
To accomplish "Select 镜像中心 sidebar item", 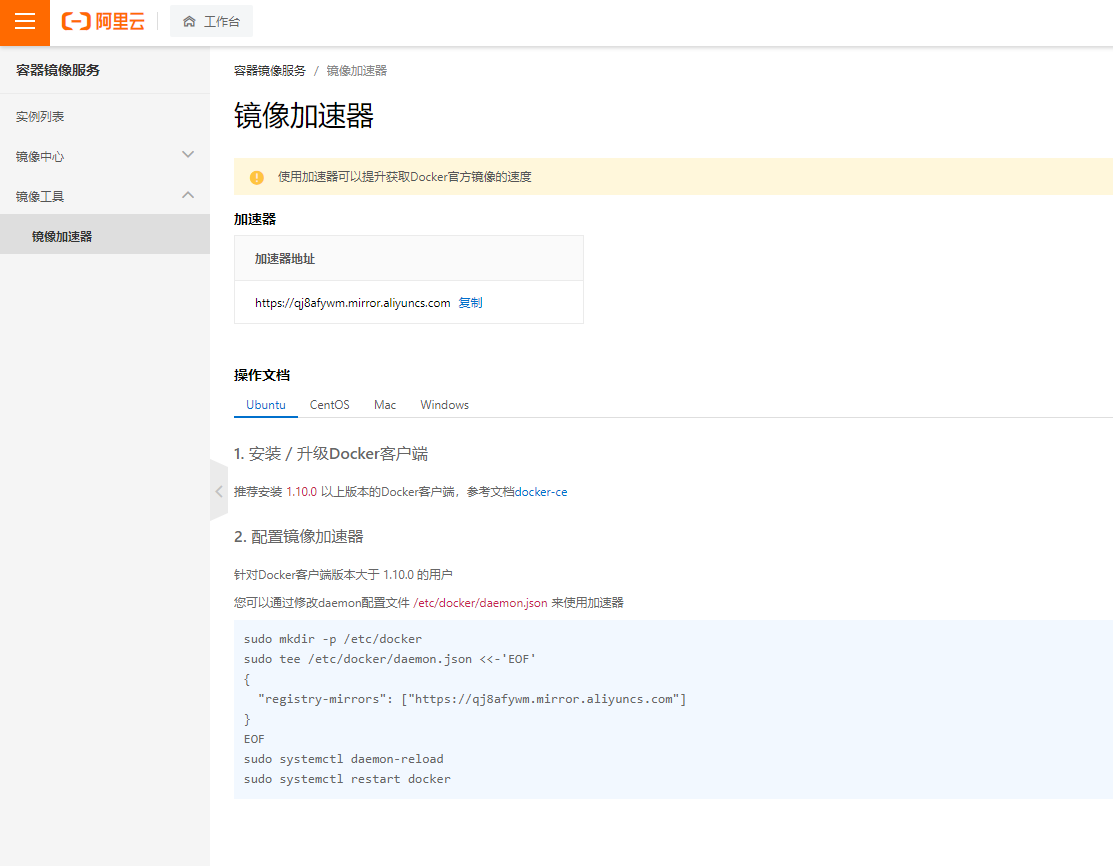I will [x=105, y=156].
